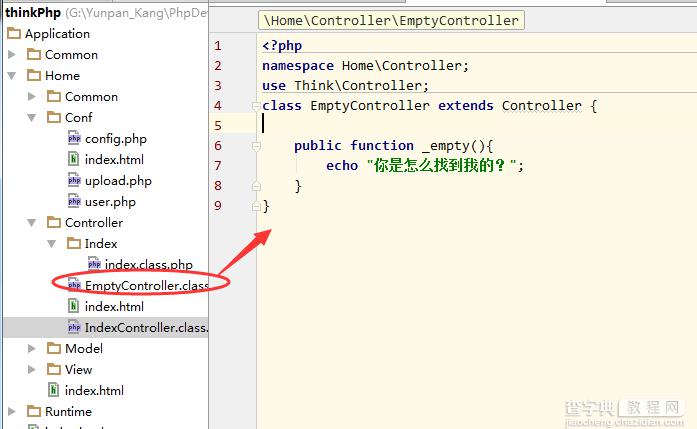Click the HTML icon of index.html in Conf
Image resolution: width=697 pixels, height=429 pixels.
pyautogui.click(x=74, y=159)
